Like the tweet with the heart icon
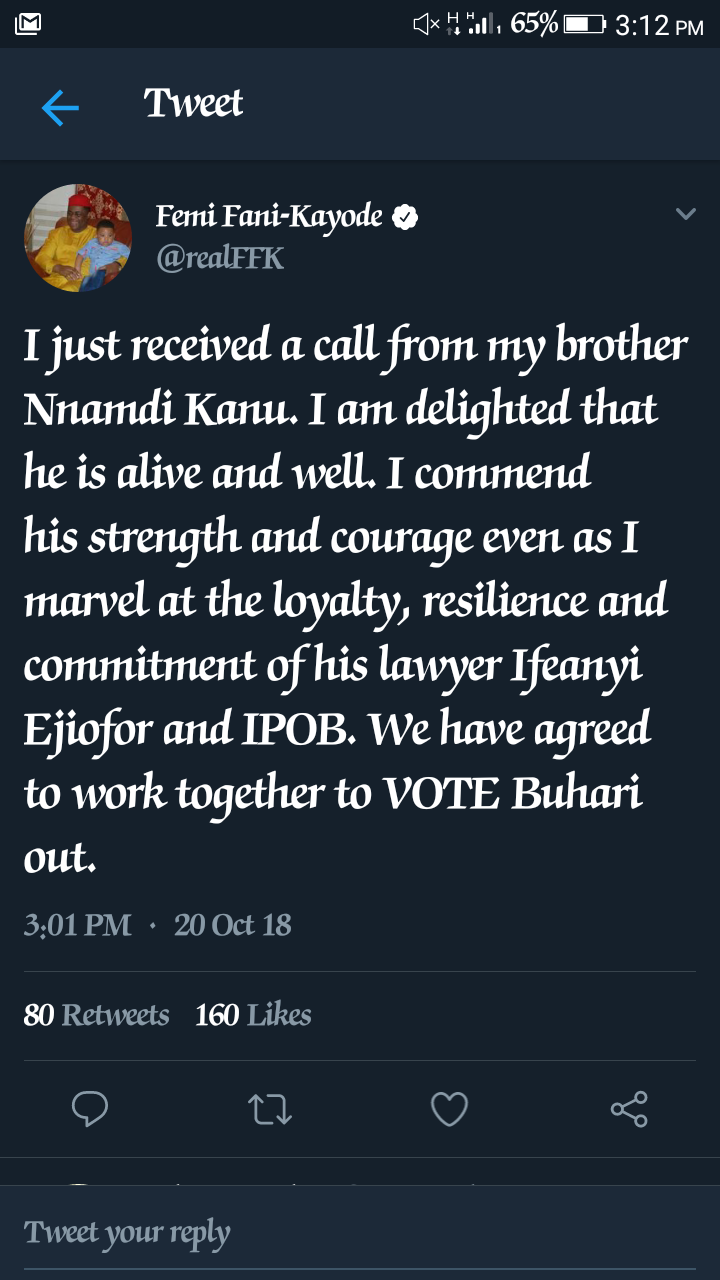 (x=449, y=1109)
